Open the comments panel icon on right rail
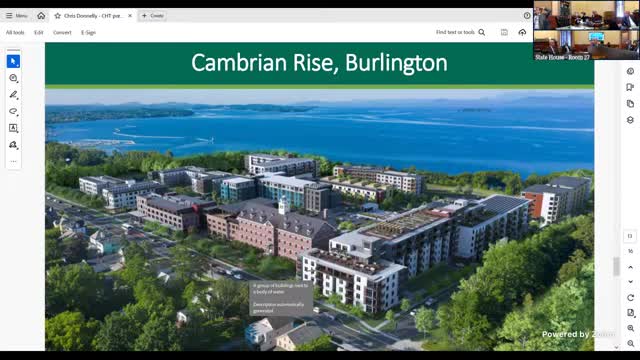This screenshot has height=360, width=640. tap(630, 71)
